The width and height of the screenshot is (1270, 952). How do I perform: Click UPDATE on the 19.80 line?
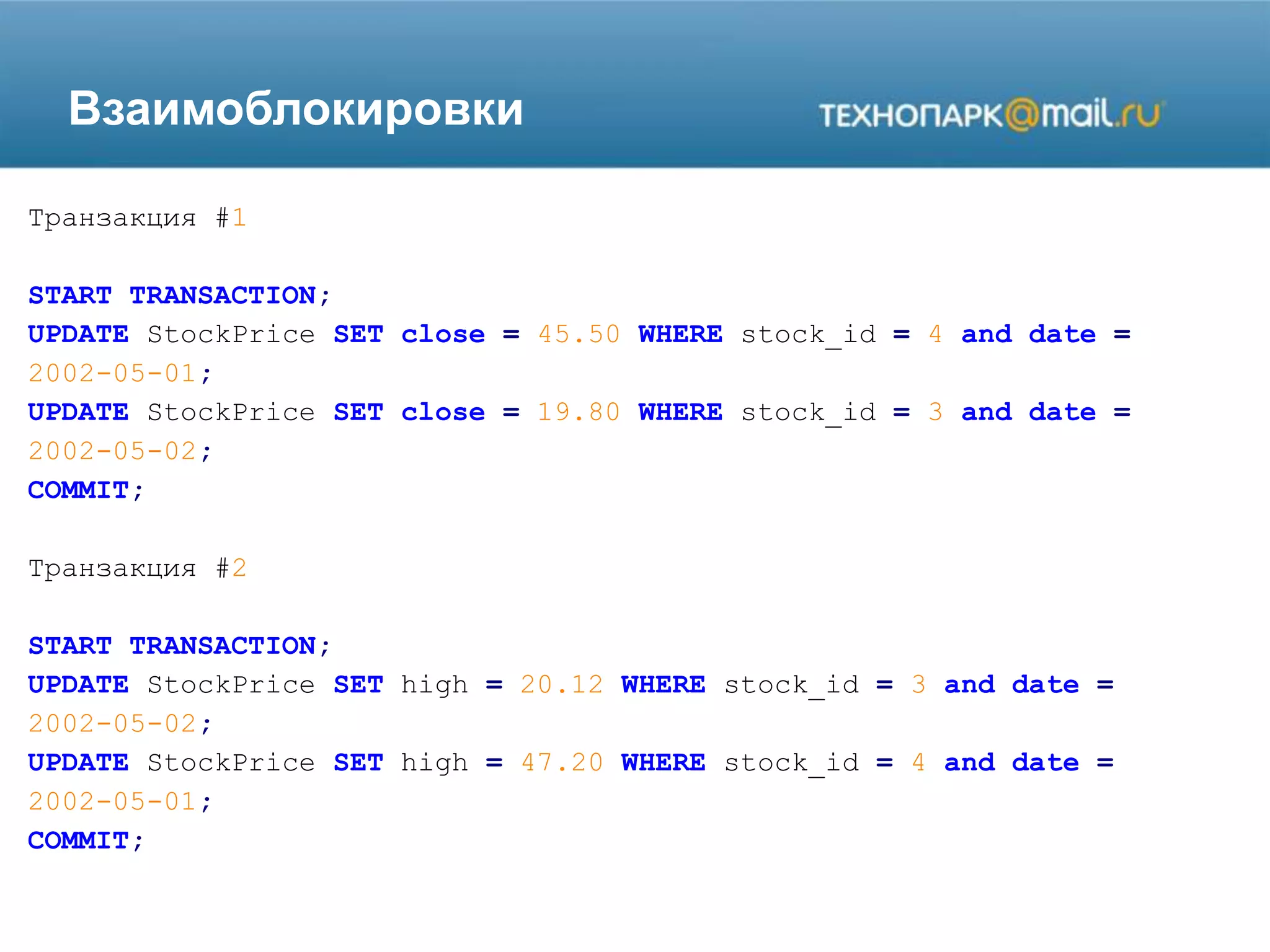79,412
